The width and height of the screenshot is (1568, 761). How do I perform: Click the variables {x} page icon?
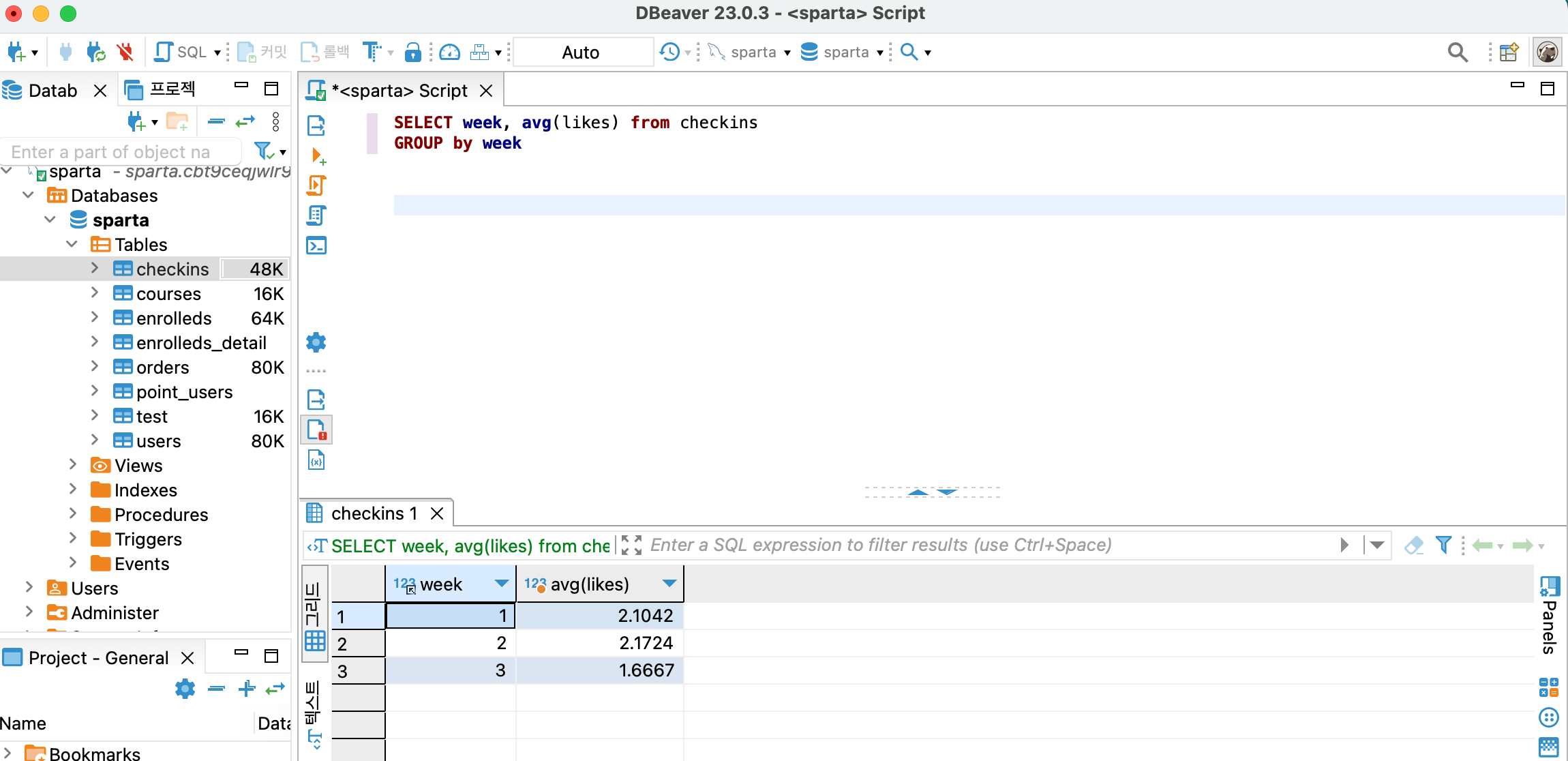pos(316,460)
